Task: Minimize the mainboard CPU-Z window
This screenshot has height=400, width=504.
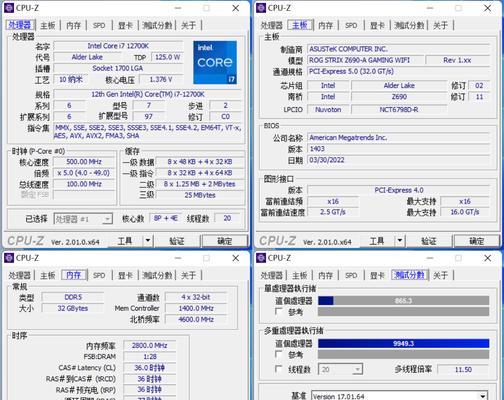Action: click(430, 8)
